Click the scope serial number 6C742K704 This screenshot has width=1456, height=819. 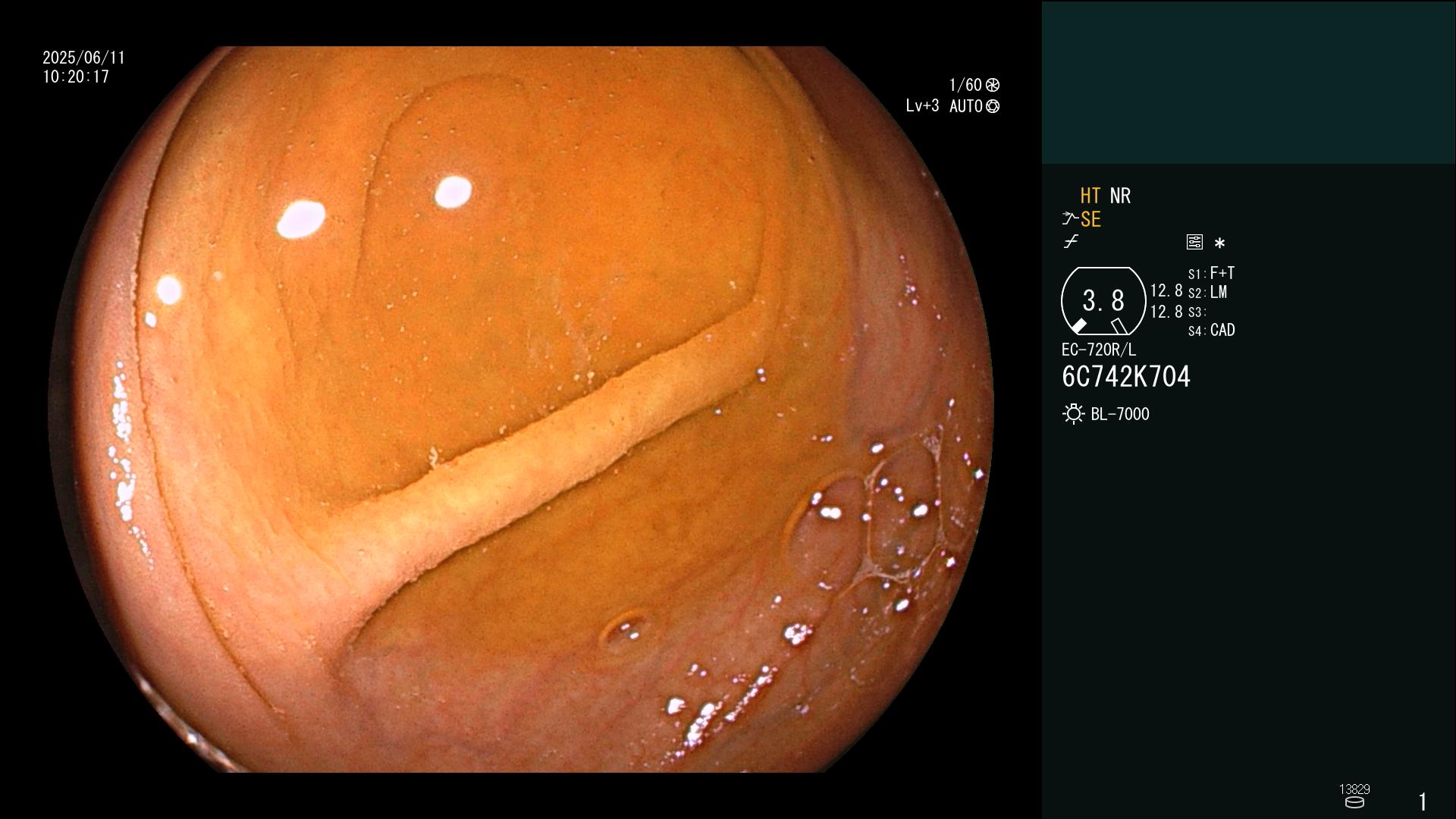(x=1126, y=377)
